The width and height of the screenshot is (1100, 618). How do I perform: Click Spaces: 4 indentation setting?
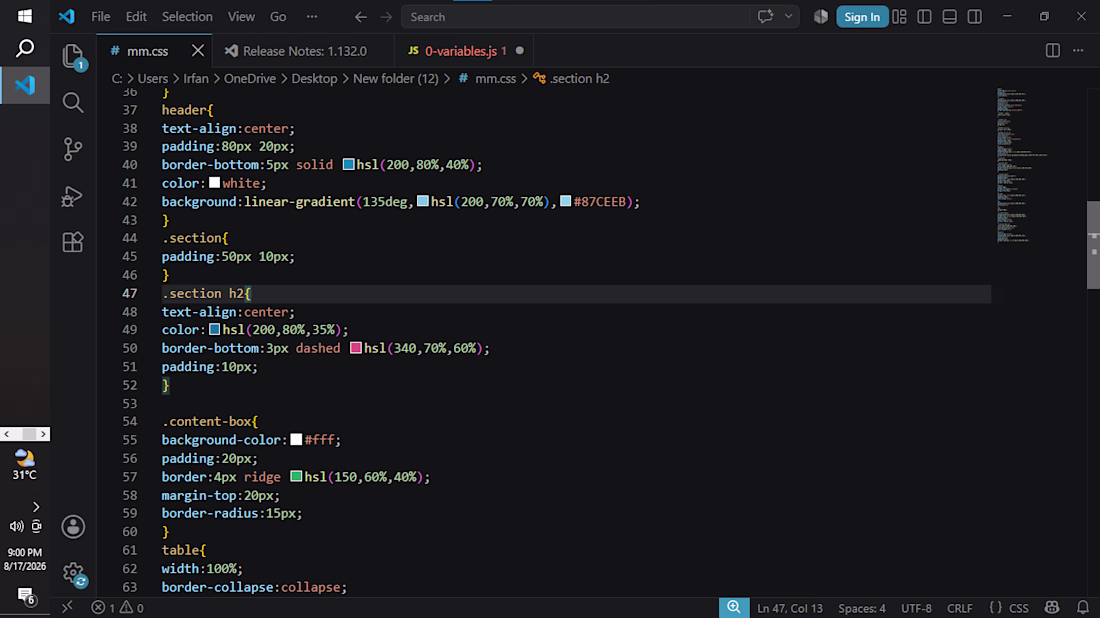point(861,608)
